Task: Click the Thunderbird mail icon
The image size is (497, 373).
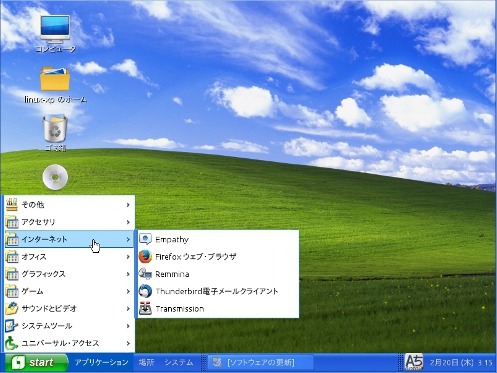Action: (145, 291)
